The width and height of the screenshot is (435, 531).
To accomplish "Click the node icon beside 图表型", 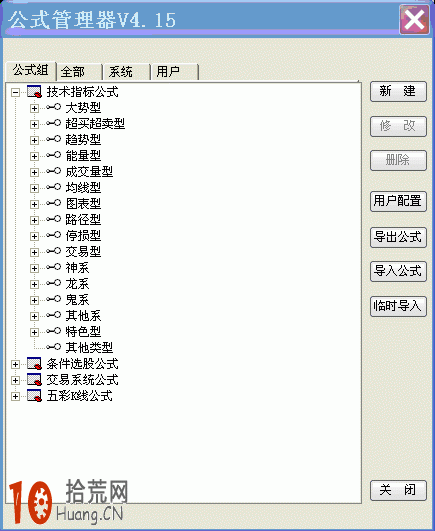I will click(x=53, y=203).
